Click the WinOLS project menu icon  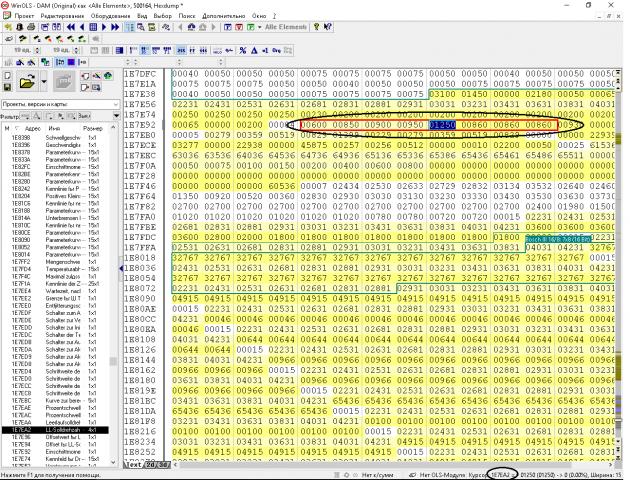point(7,16)
